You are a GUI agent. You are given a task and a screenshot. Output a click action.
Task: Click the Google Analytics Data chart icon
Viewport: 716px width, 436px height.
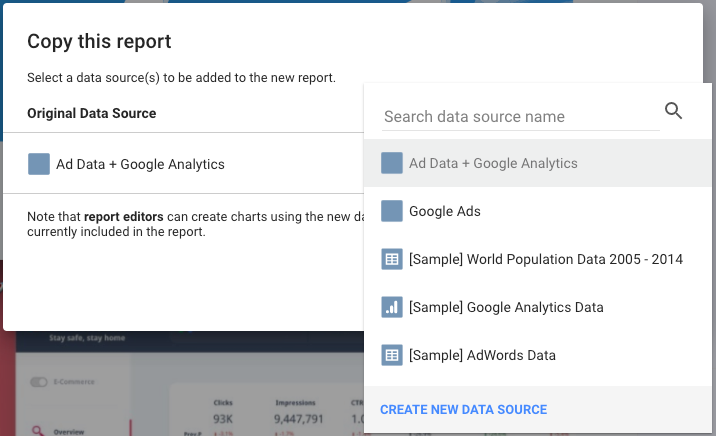(x=392, y=307)
